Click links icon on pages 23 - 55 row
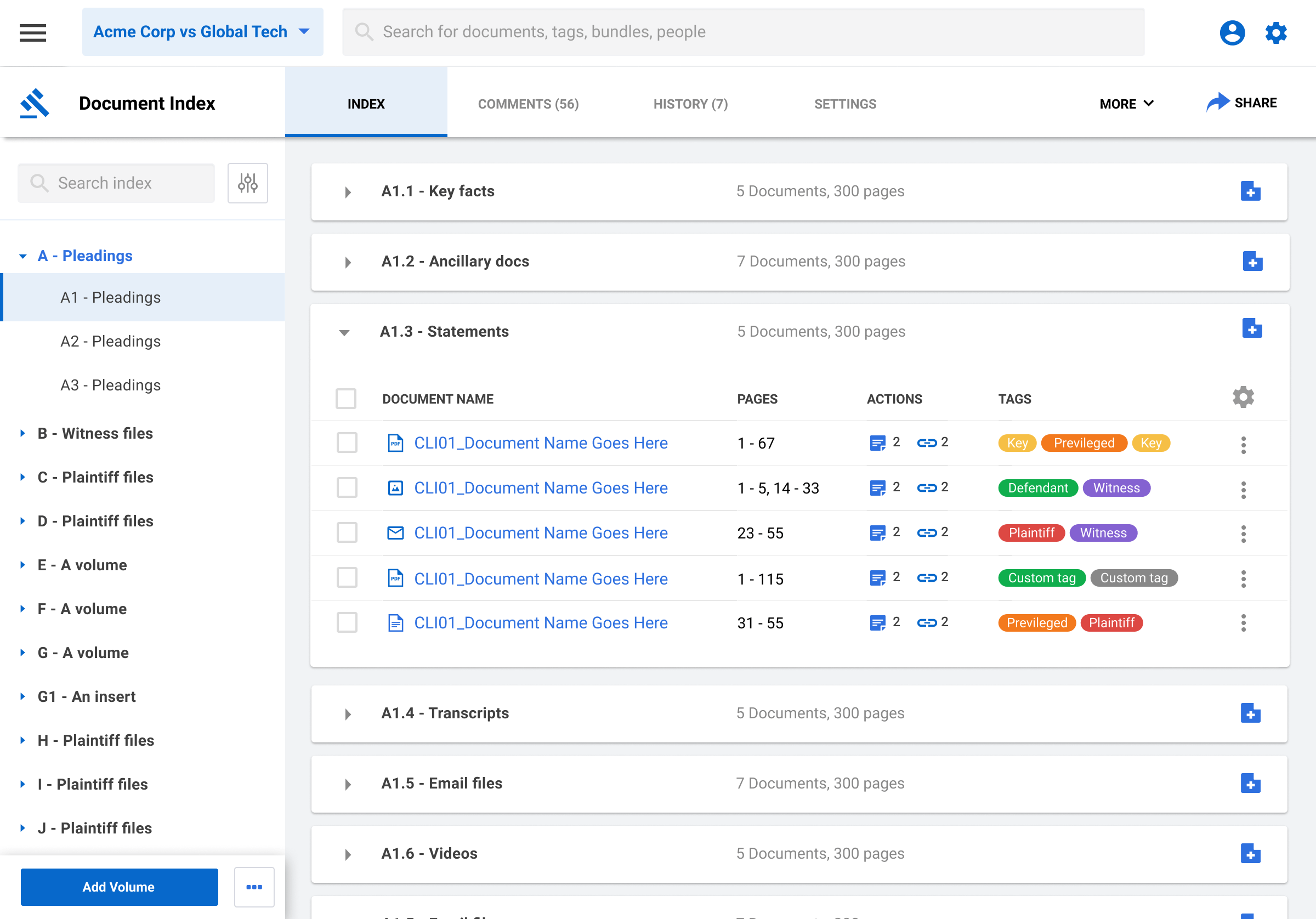This screenshot has height=919, width=1316. pyautogui.click(x=926, y=533)
